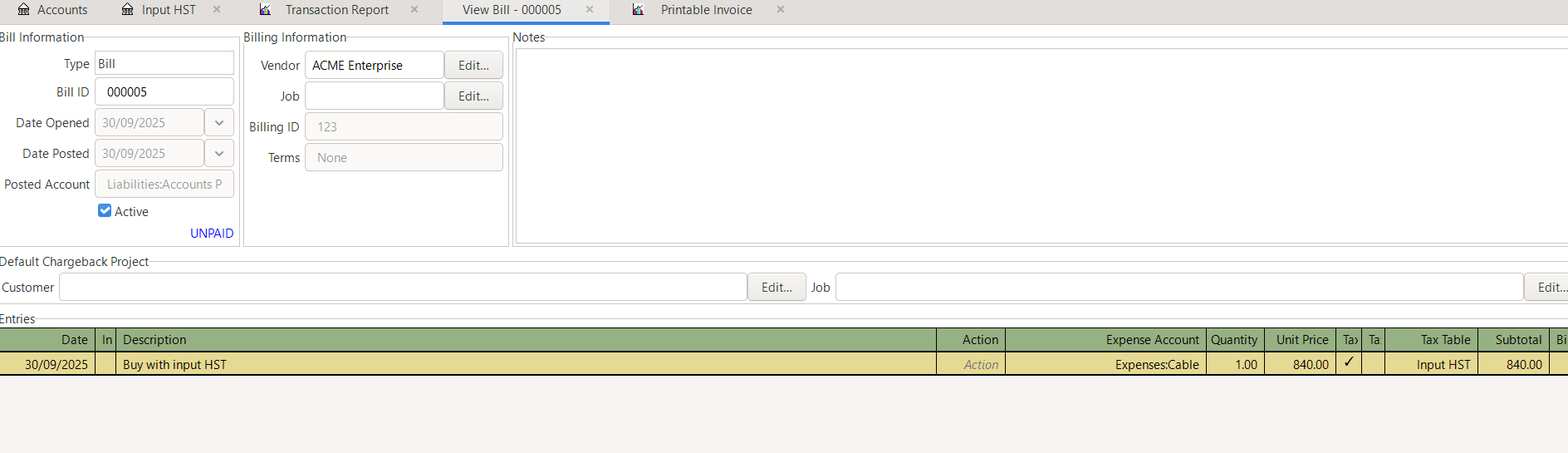Image resolution: width=1568 pixels, height=453 pixels.
Task: Expand the Date Posted calendar dropdown
Action: (x=219, y=154)
